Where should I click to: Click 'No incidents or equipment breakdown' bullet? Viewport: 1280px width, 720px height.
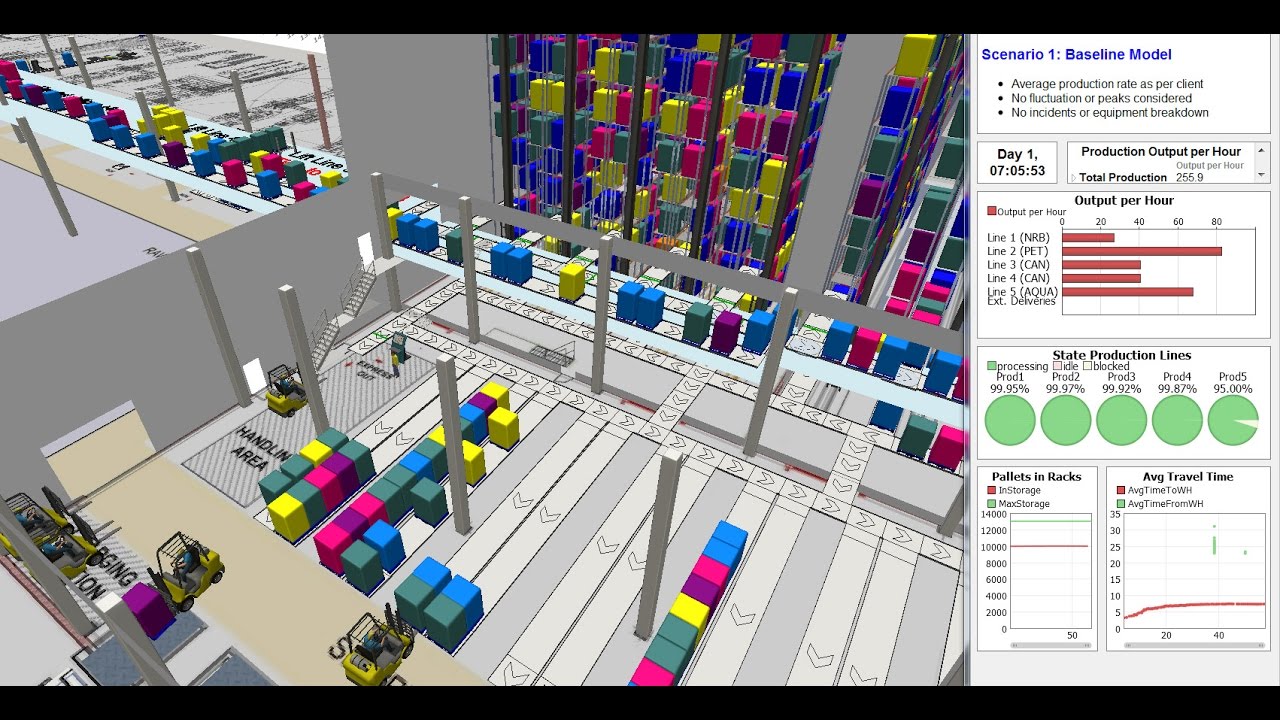coord(1110,113)
